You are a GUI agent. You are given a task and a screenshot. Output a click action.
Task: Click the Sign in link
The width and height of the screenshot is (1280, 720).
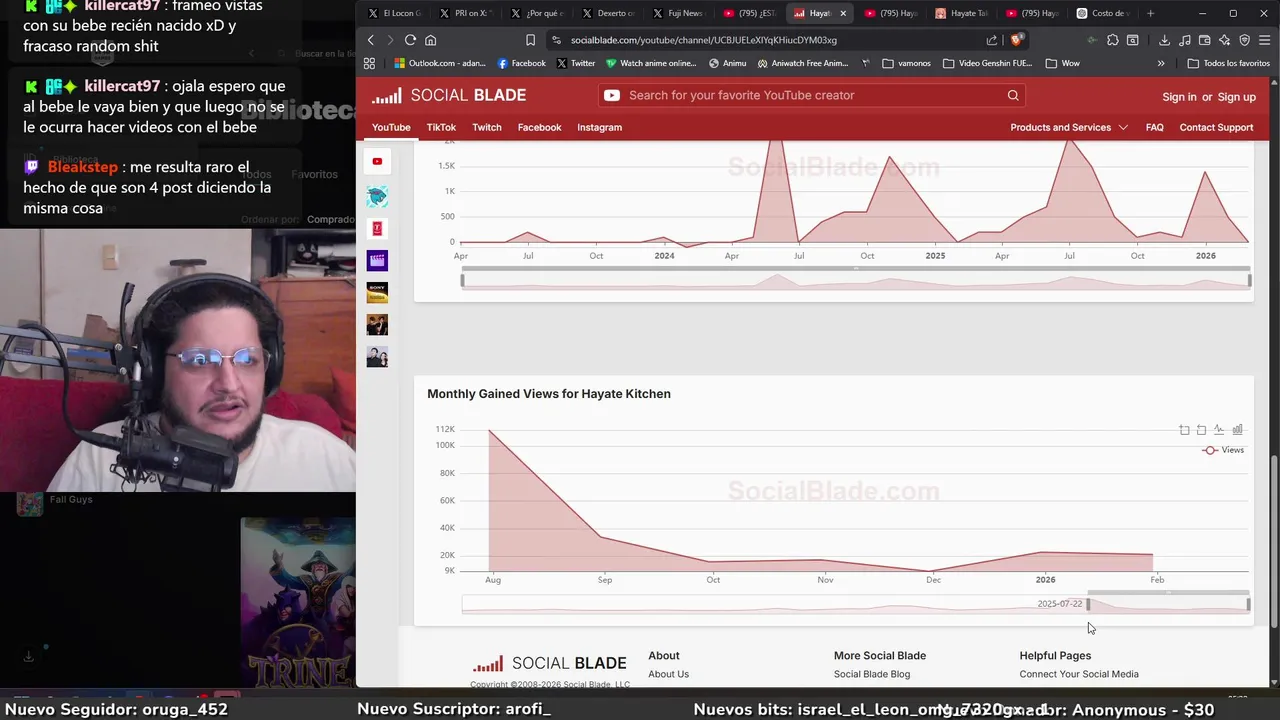(x=1179, y=97)
